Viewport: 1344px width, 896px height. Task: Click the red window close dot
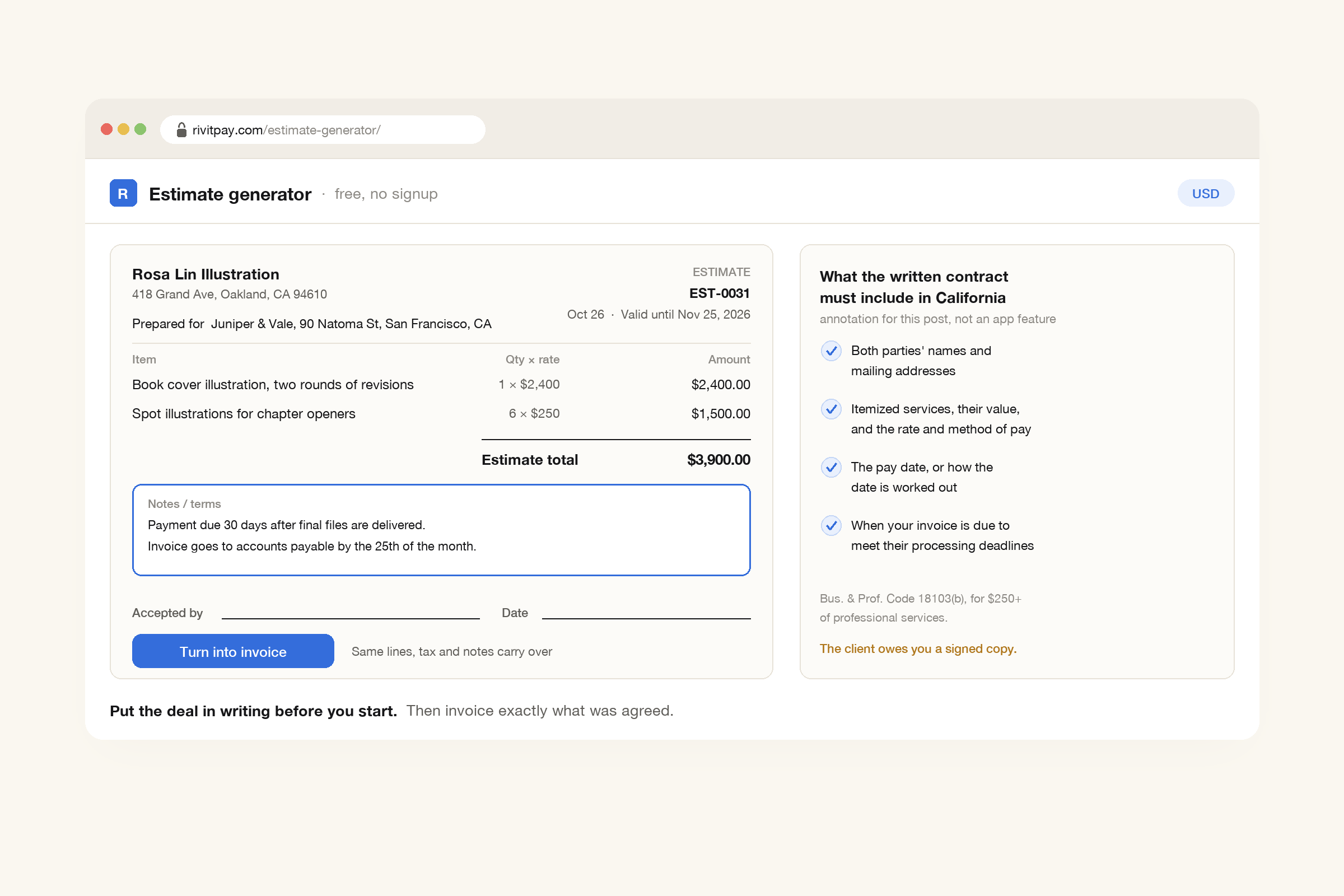pyautogui.click(x=106, y=129)
